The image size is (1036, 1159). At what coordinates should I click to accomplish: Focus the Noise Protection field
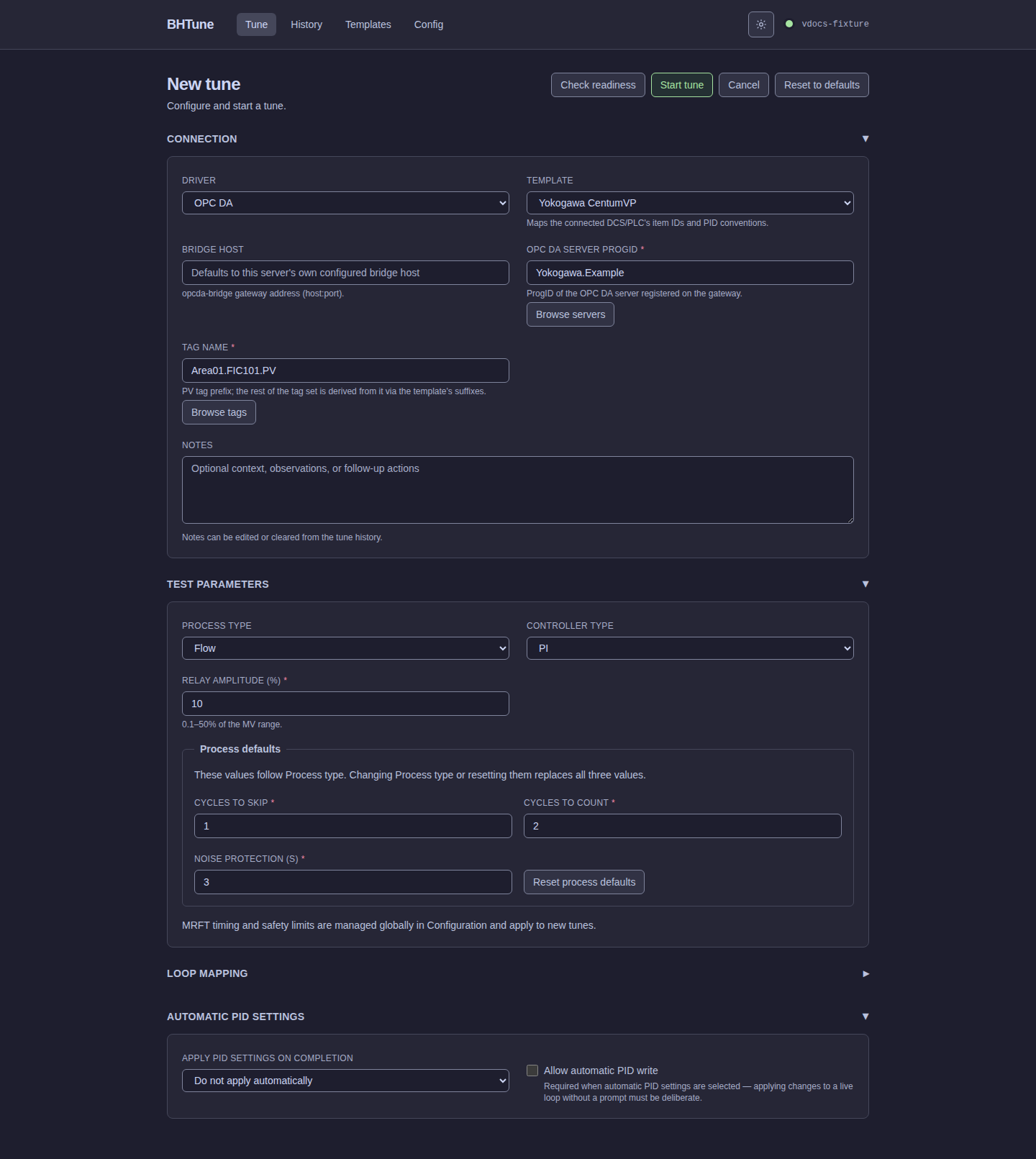[x=353, y=882]
